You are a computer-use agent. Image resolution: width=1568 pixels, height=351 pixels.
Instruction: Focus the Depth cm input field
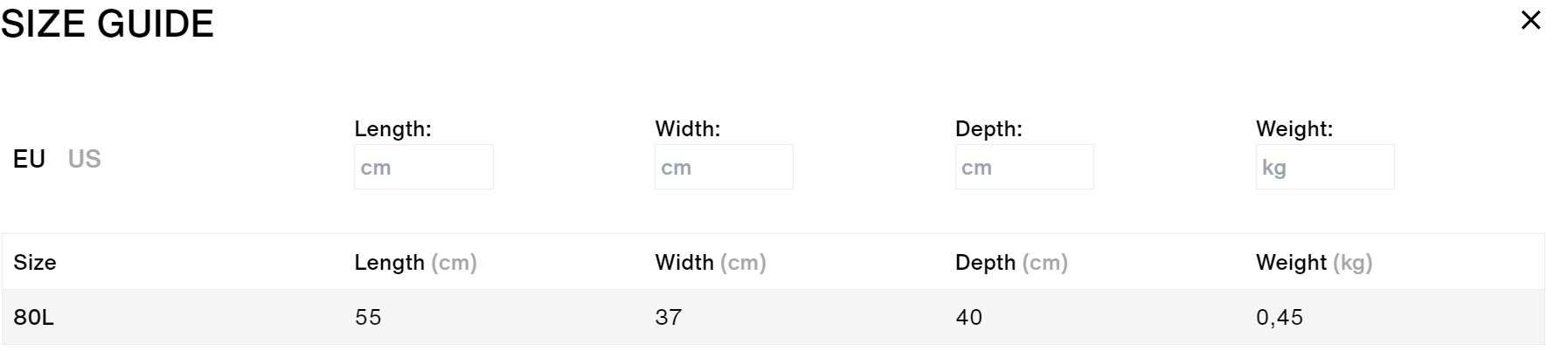(x=1024, y=167)
